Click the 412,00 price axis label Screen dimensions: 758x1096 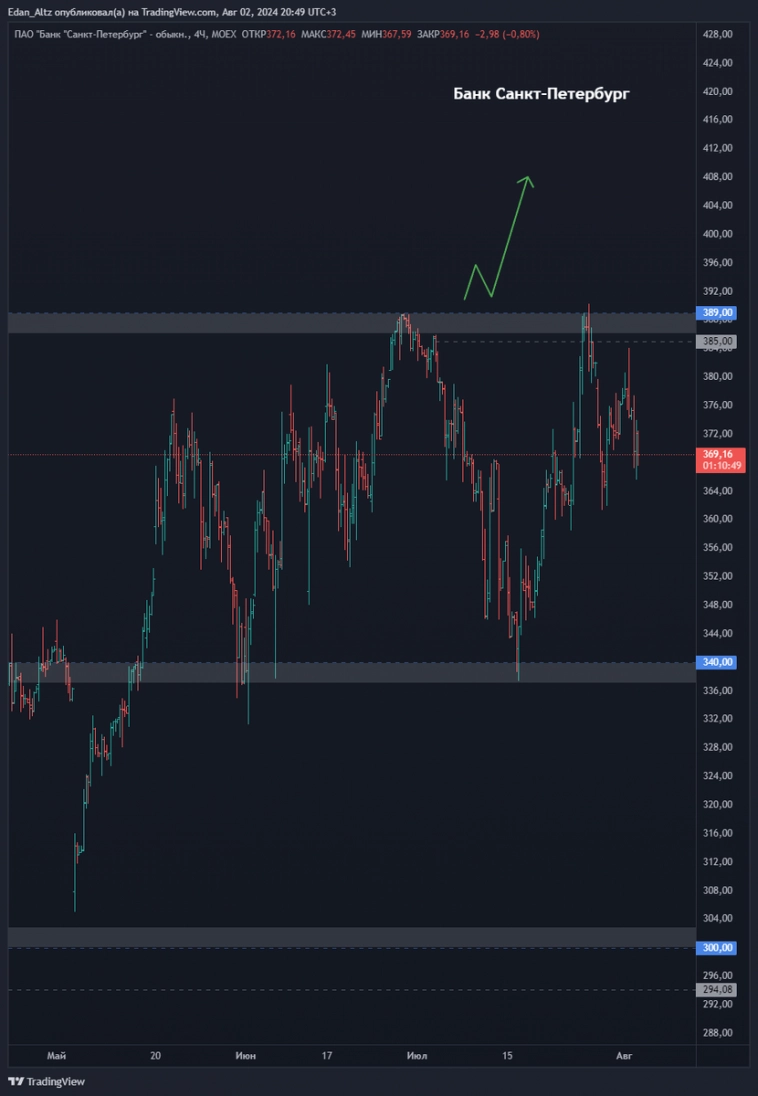coord(718,148)
